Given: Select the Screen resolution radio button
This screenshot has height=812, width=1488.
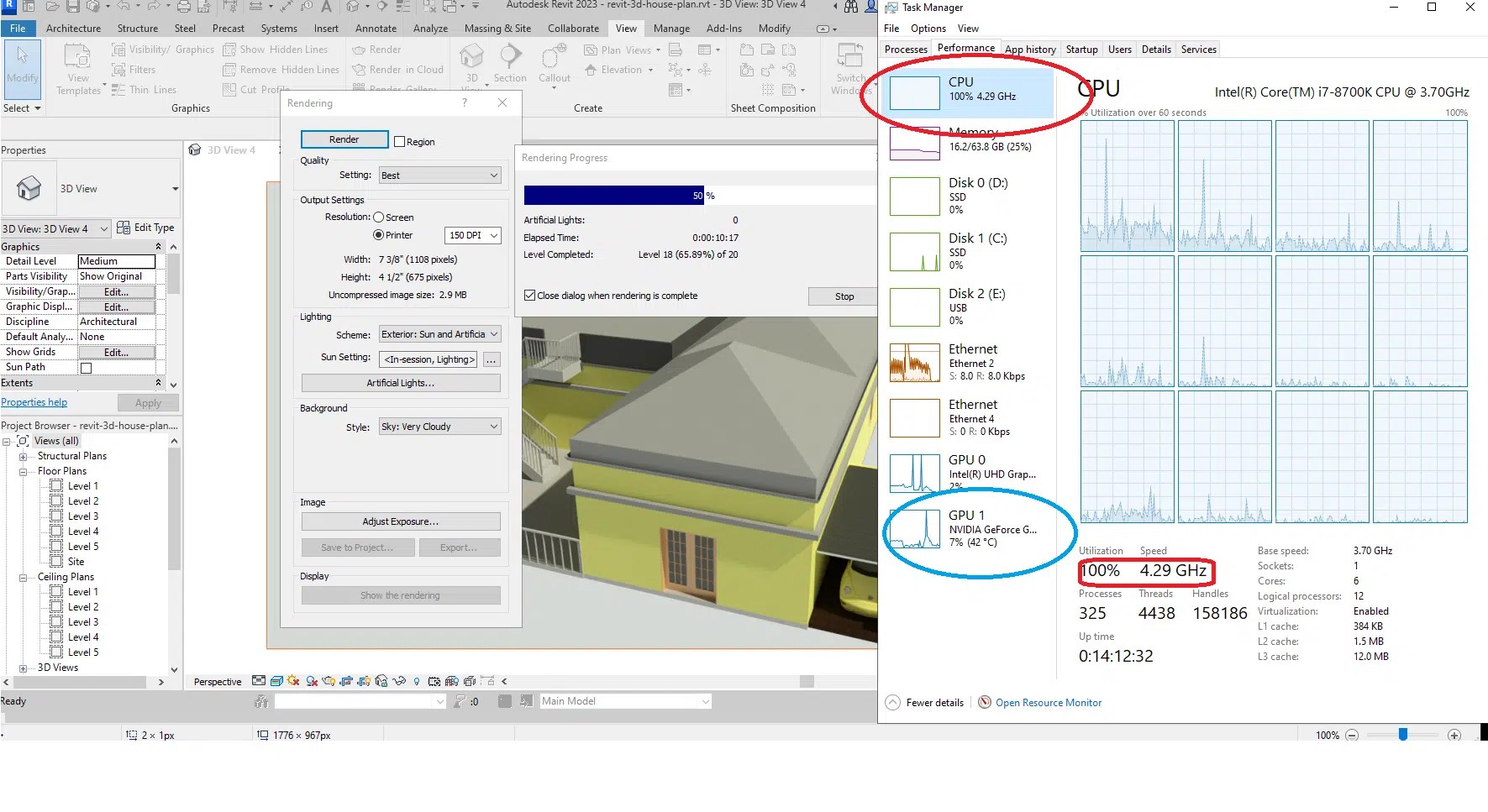Looking at the screenshot, I should coord(377,217).
